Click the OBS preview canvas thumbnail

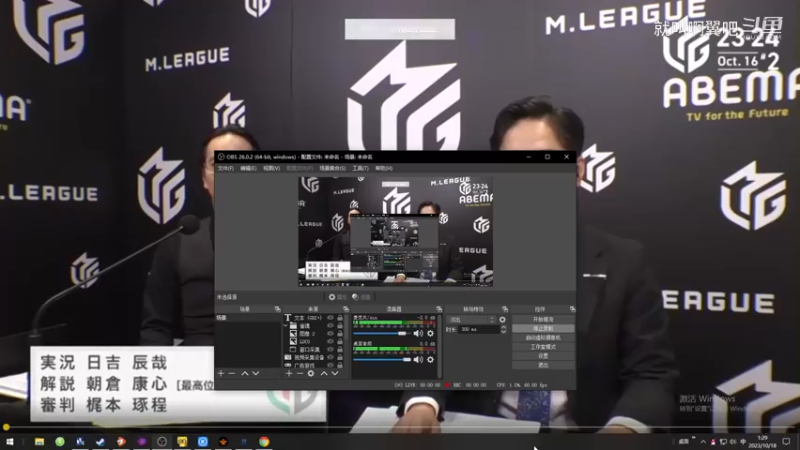coord(395,231)
